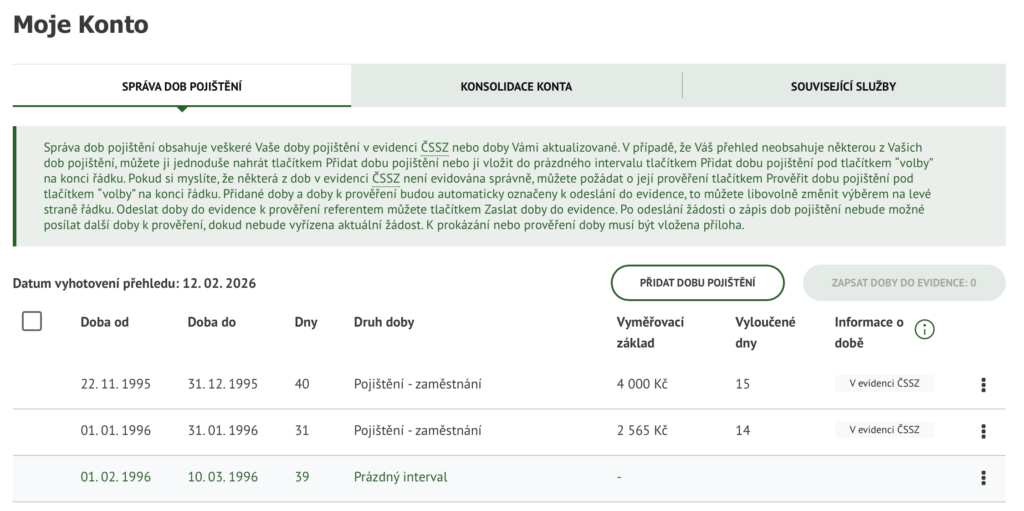Switch to the Správa dob pojištění tab

(181, 86)
